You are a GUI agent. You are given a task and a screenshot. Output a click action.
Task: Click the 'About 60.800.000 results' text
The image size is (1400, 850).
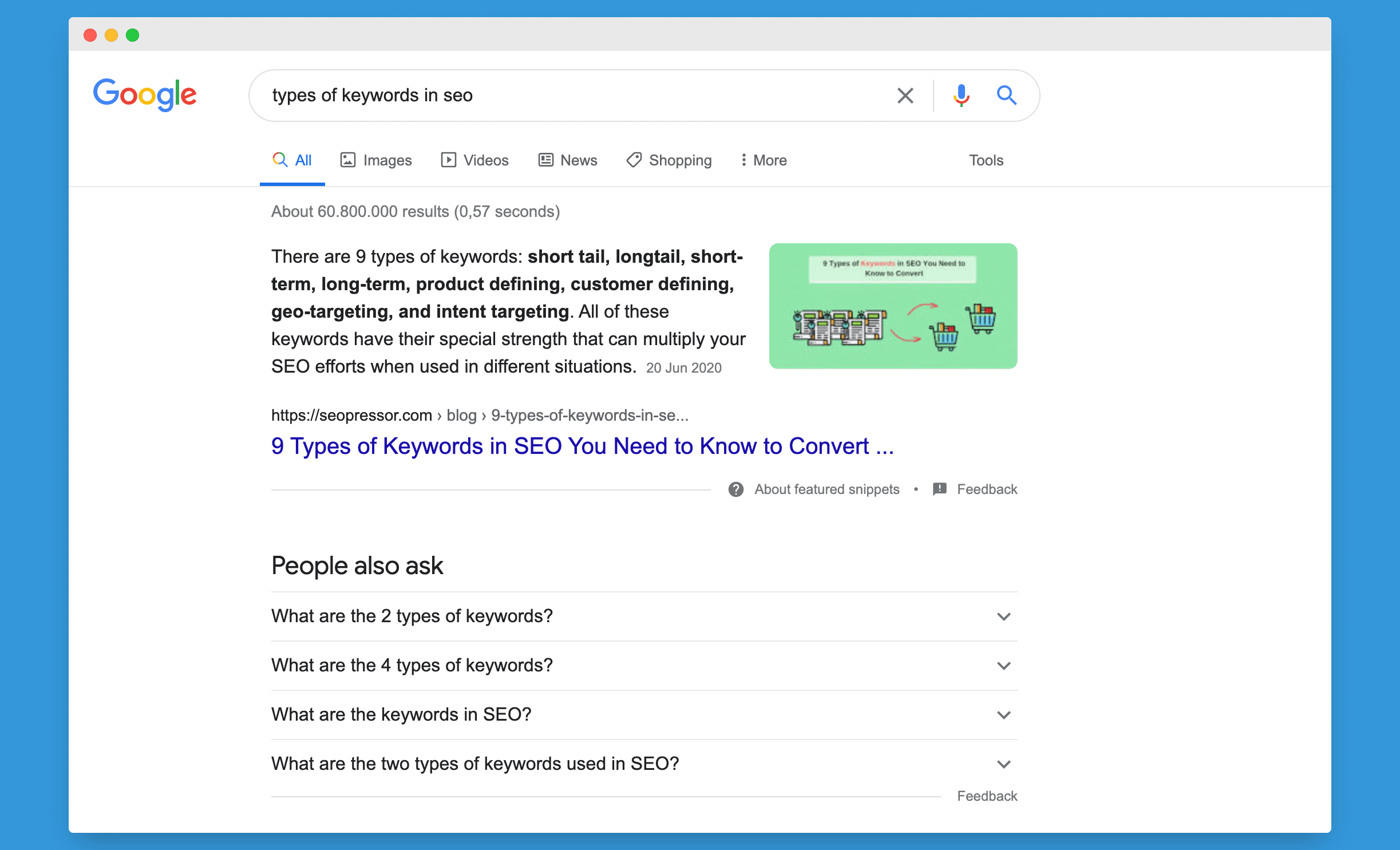tap(416, 211)
